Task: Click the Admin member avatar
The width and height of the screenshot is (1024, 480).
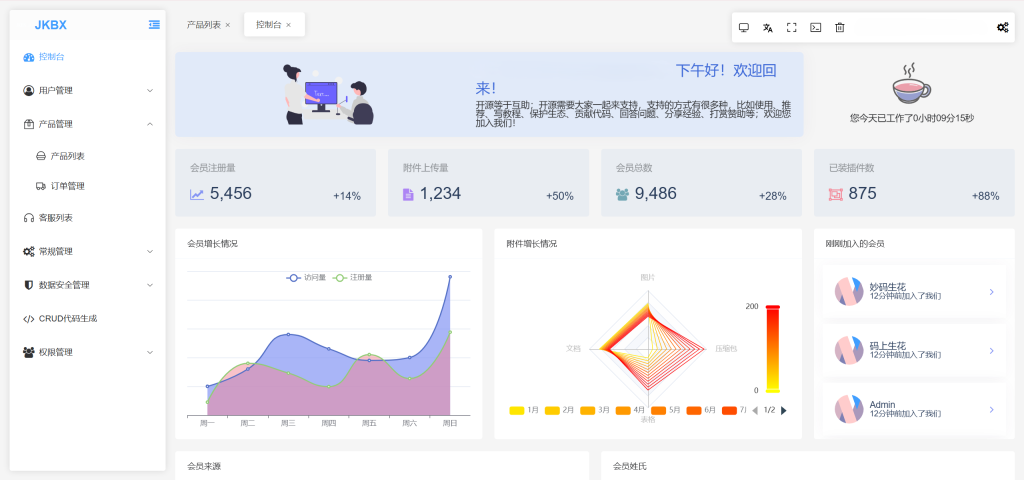Action: pos(849,409)
